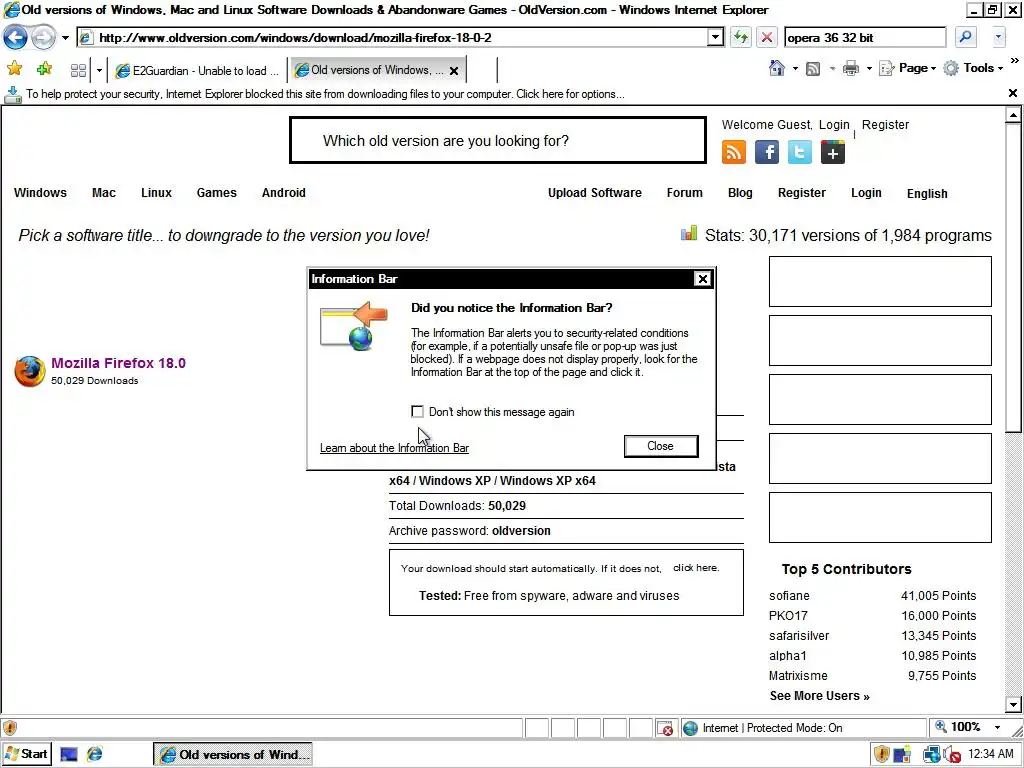Click the URL address field
This screenshot has width=1024, height=768.
392,37
